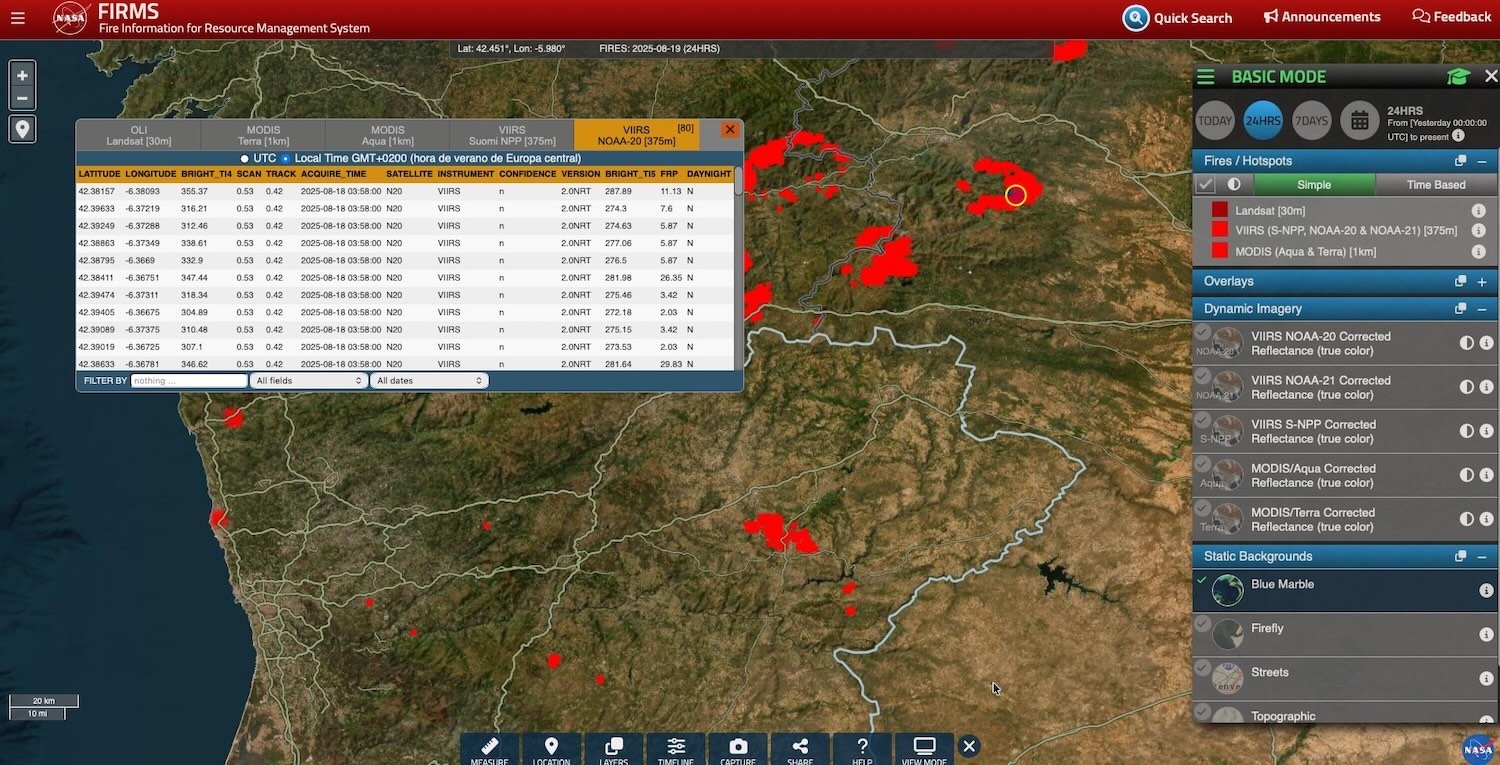
Task: Pop out the Overlays panel
Action: 1461,282
